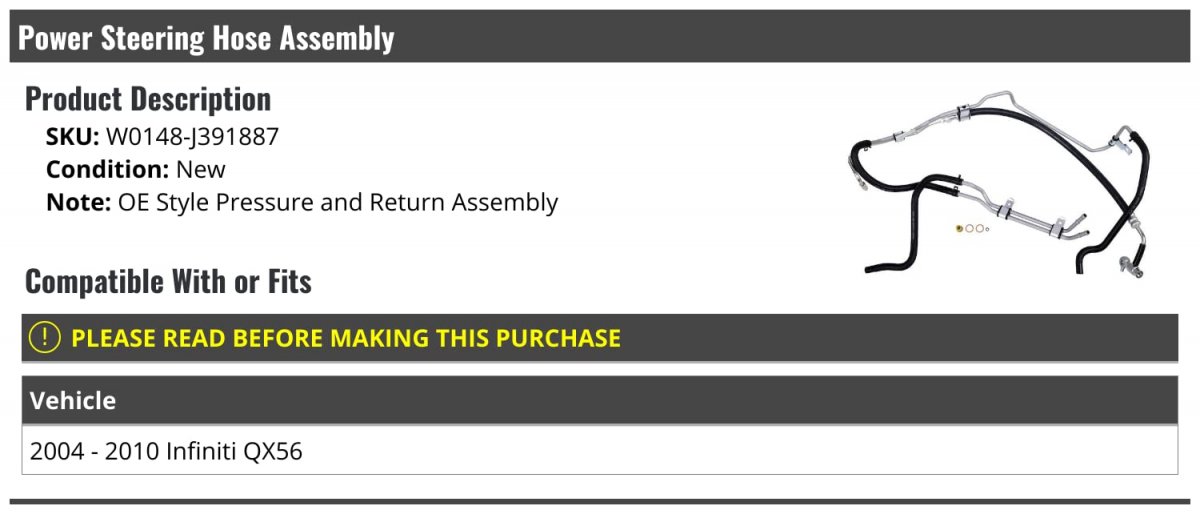Open the "PLEASE READ BEFORE MAKING THIS PURCHASE" notice

pyautogui.click(x=346, y=338)
